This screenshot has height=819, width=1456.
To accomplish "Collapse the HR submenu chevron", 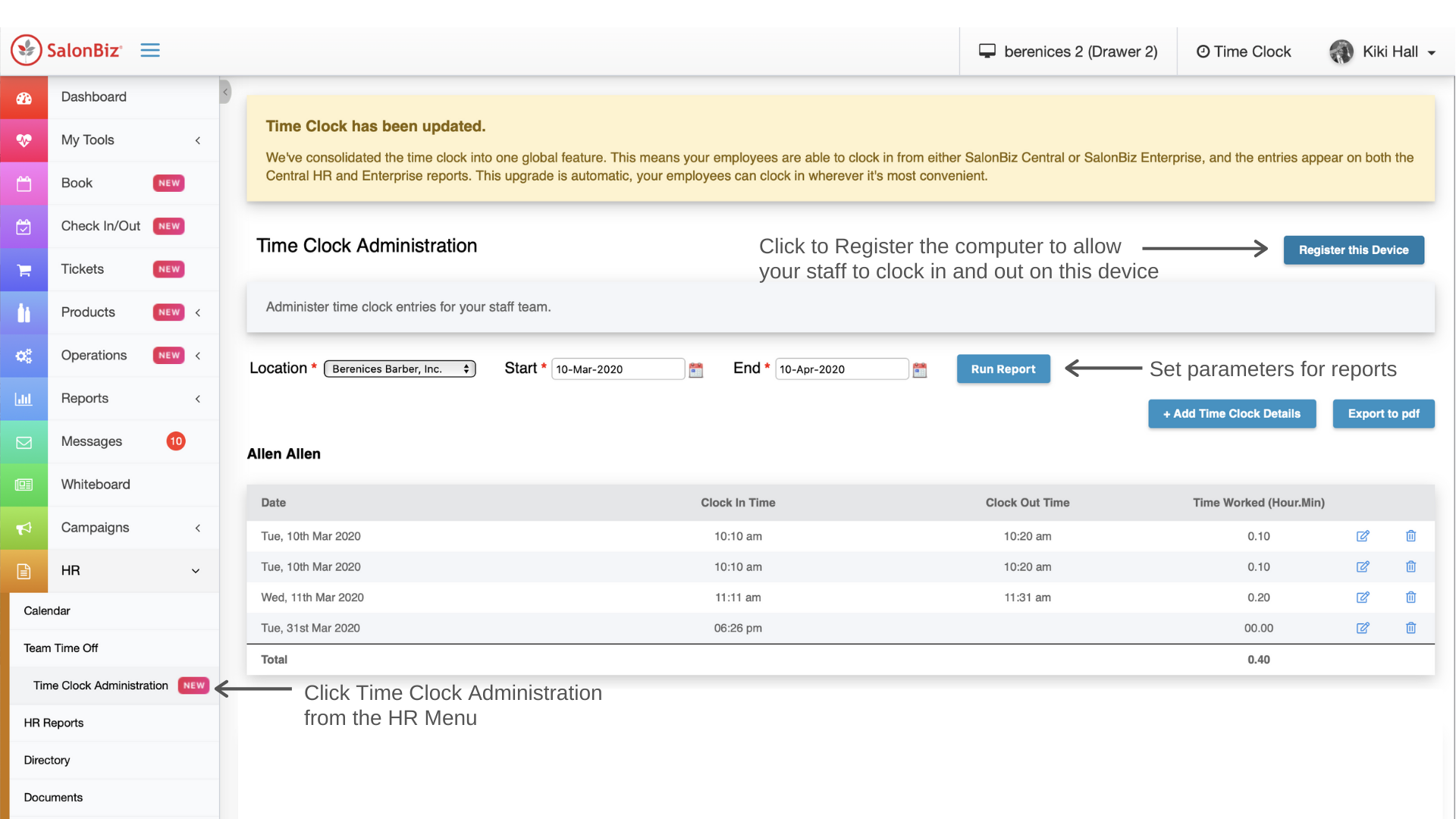I will point(196,571).
